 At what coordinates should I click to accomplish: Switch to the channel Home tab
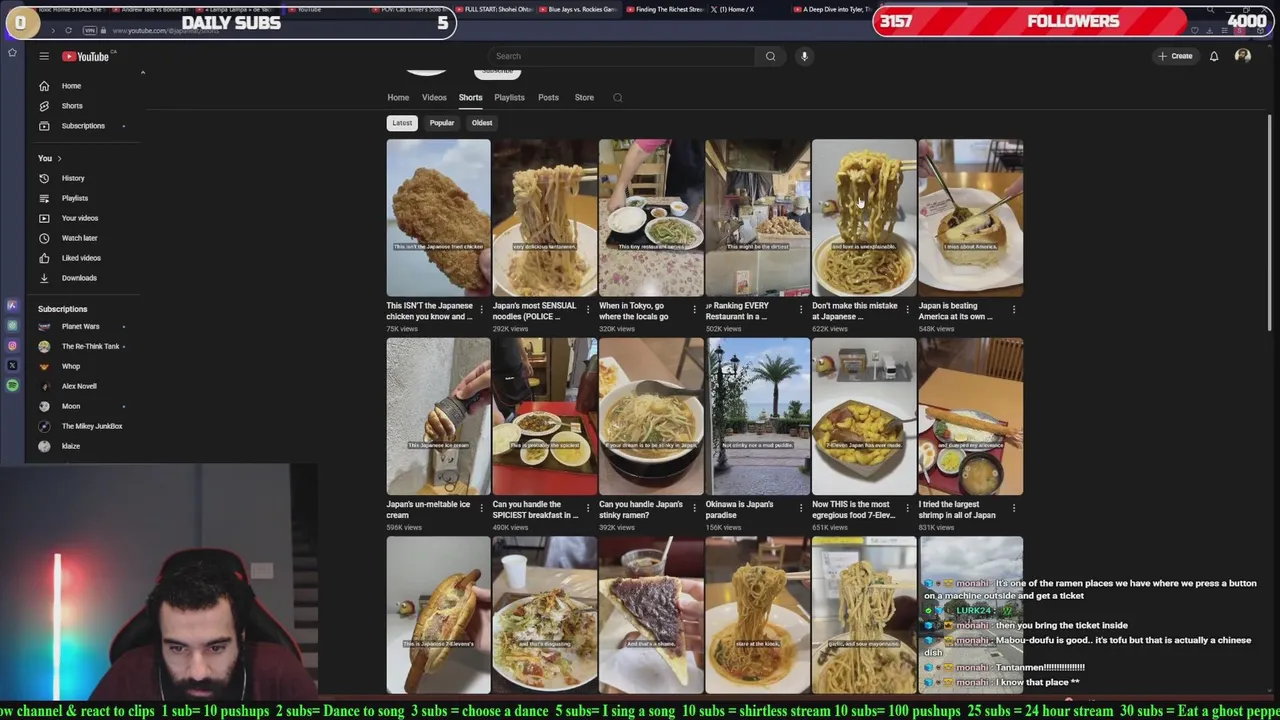pos(398,98)
